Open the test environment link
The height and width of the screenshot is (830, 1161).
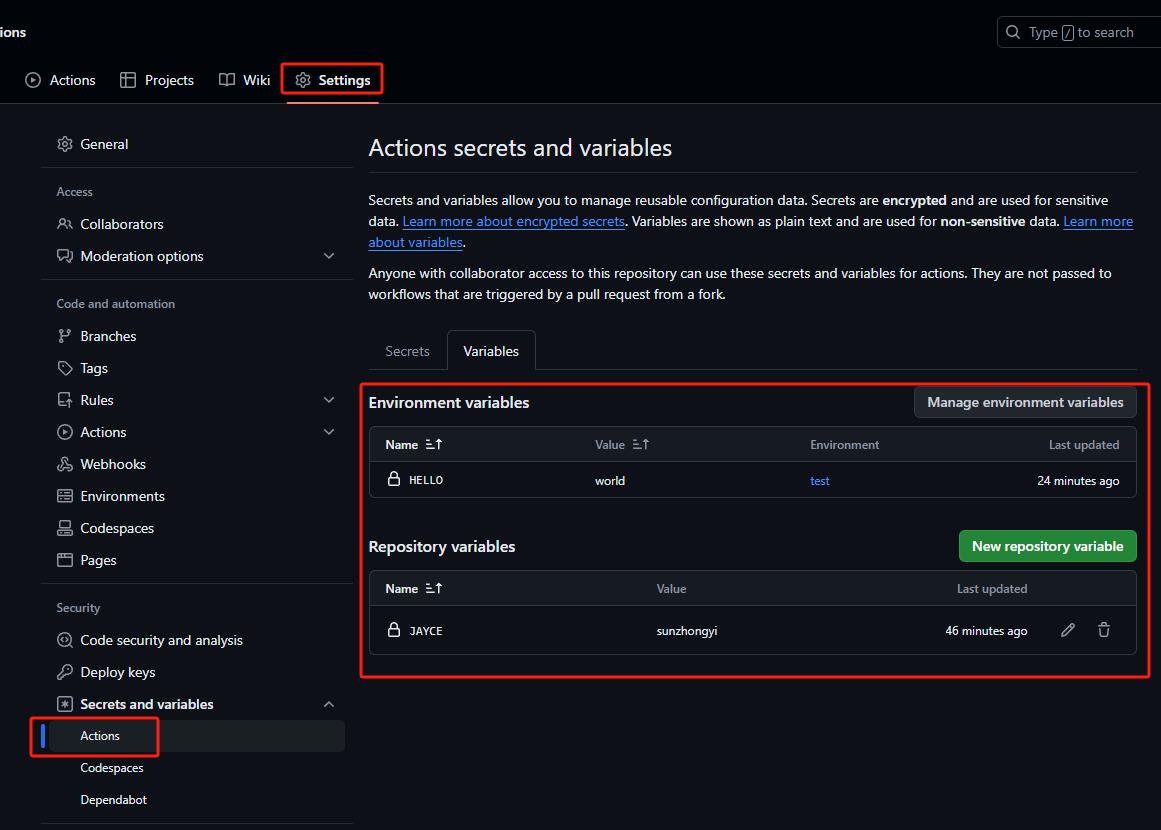click(x=820, y=481)
